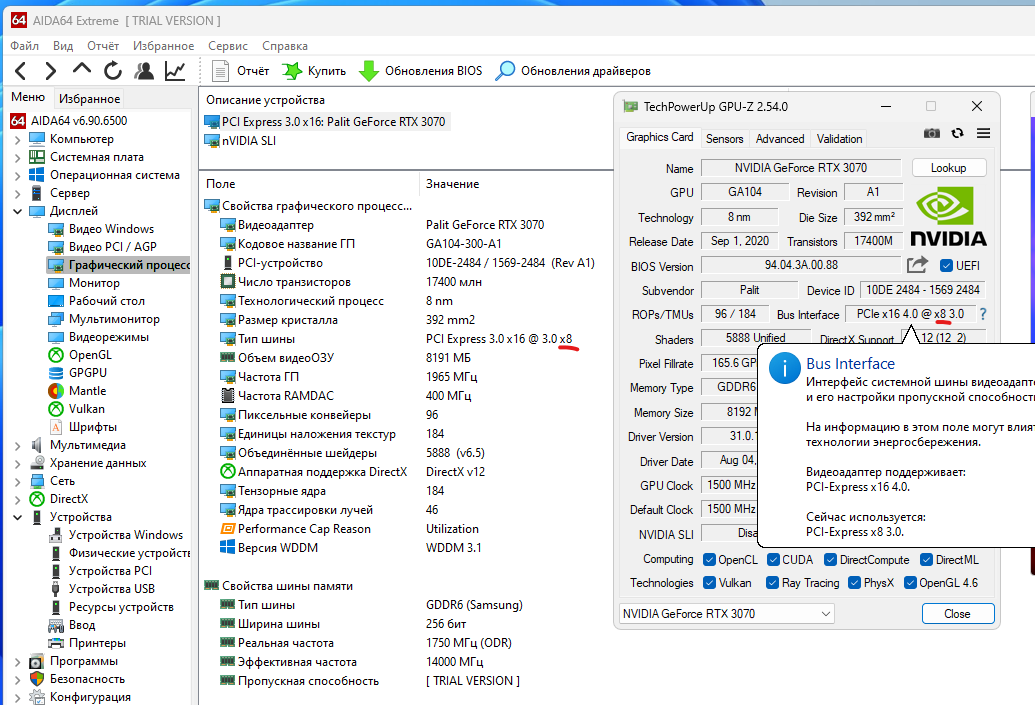
Task: Toggle the Vulkan checkbox in GPU-Z
Action: coord(710,583)
